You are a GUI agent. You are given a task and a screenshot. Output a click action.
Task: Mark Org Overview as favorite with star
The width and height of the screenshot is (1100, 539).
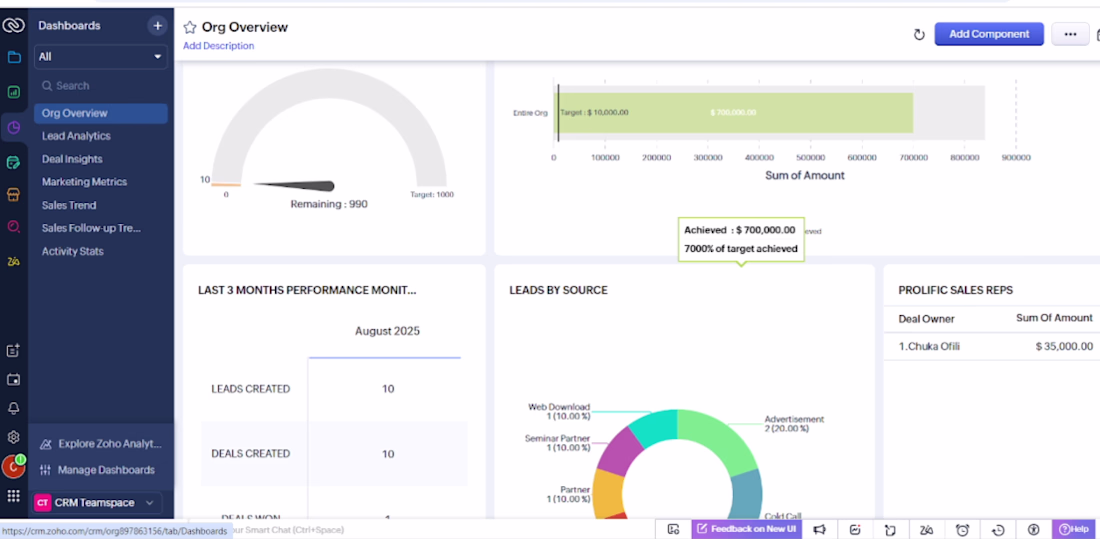pyautogui.click(x=189, y=27)
